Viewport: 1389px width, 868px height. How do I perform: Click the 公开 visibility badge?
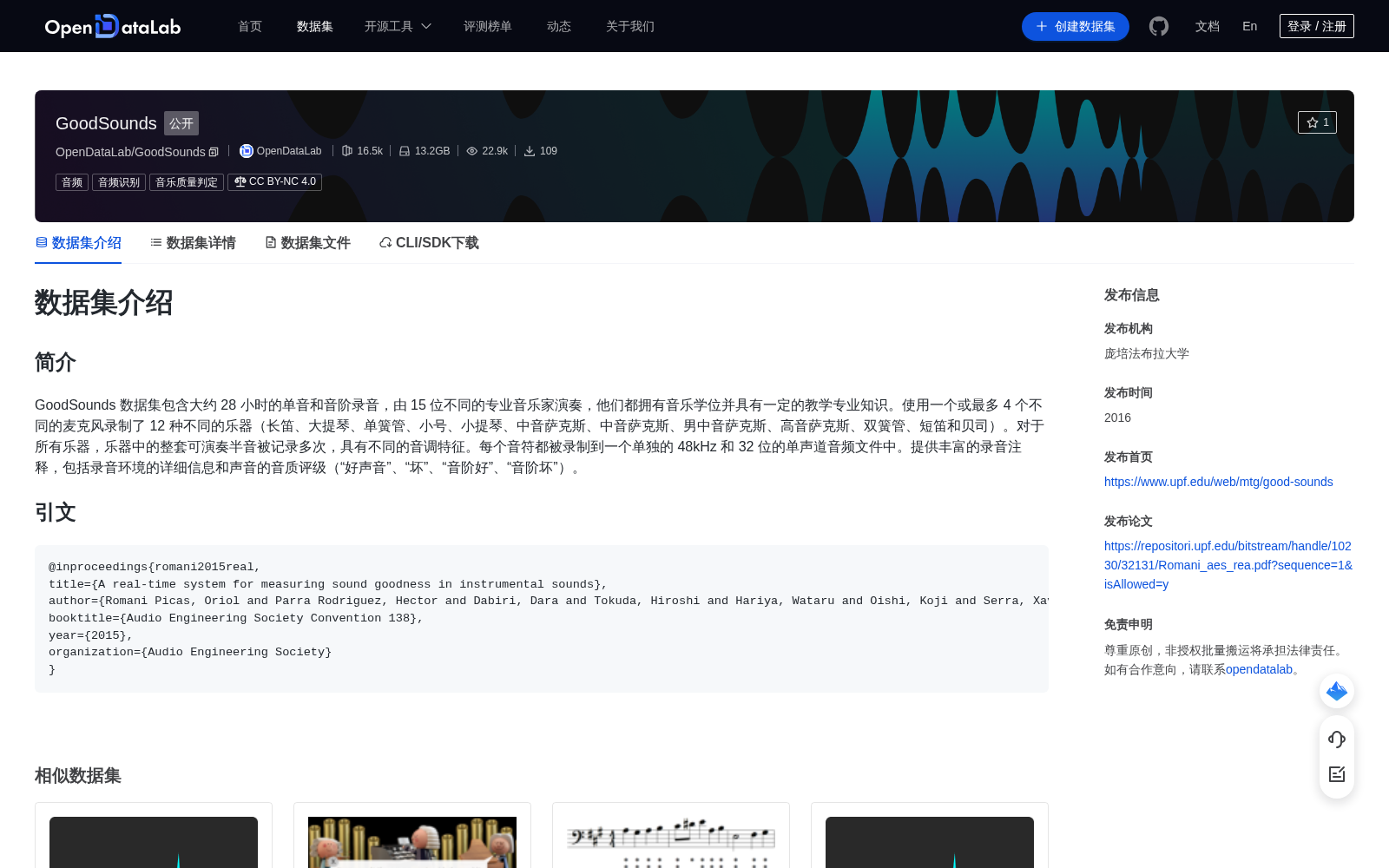(x=181, y=123)
